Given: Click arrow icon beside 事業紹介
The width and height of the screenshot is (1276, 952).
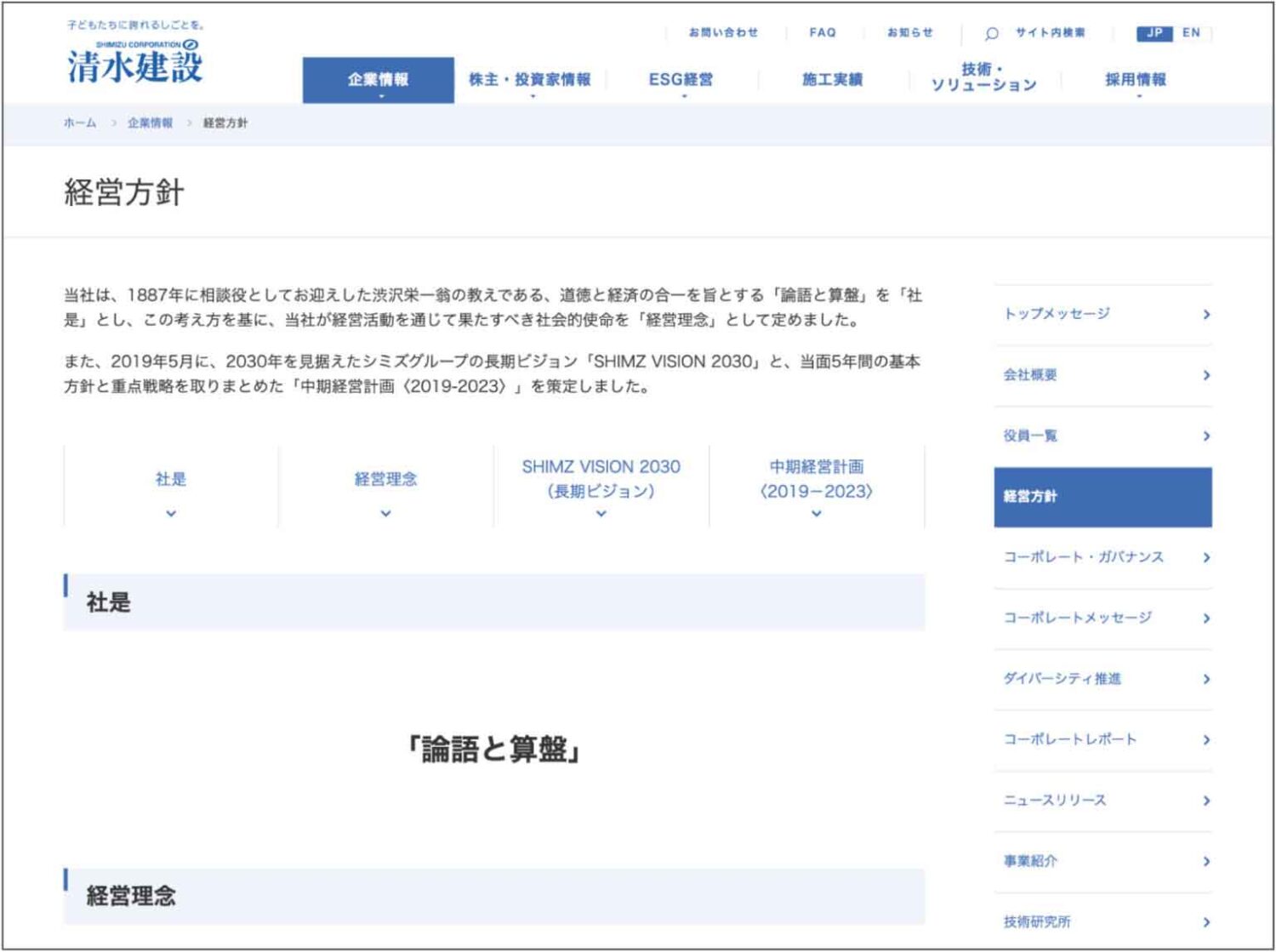Looking at the screenshot, I should [x=1206, y=862].
